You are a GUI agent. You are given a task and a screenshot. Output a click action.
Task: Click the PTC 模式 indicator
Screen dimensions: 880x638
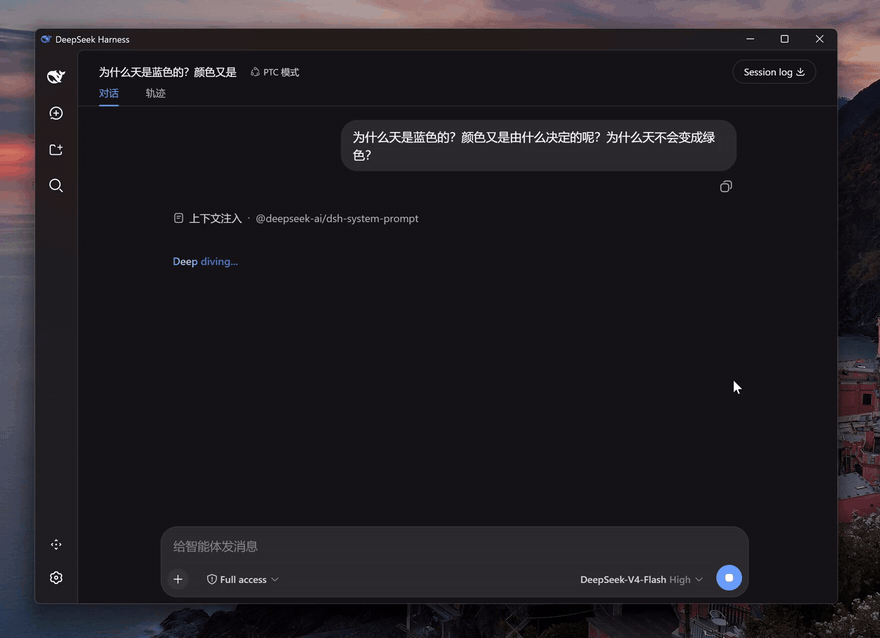[275, 72]
